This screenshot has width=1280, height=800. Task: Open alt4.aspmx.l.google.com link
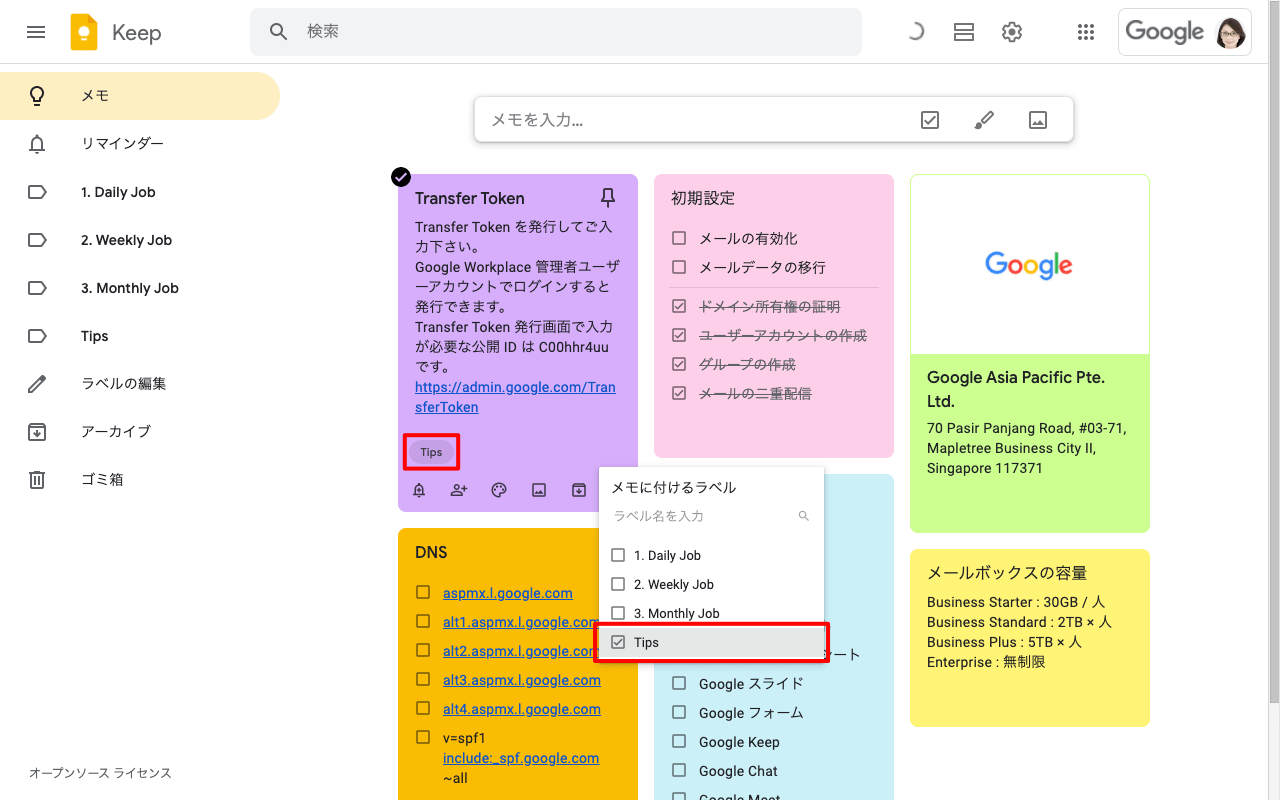(x=522, y=709)
